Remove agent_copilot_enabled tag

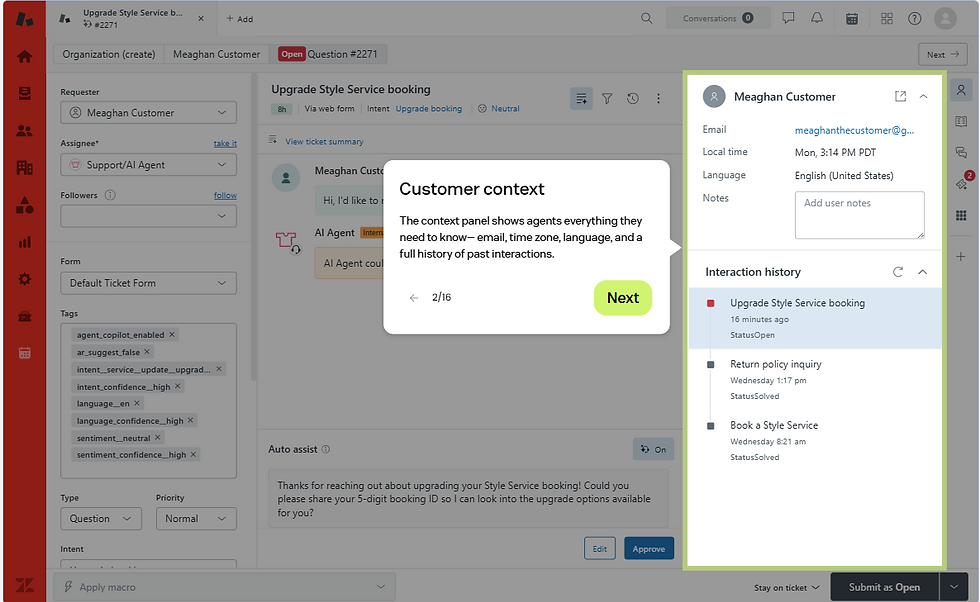pos(172,334)
